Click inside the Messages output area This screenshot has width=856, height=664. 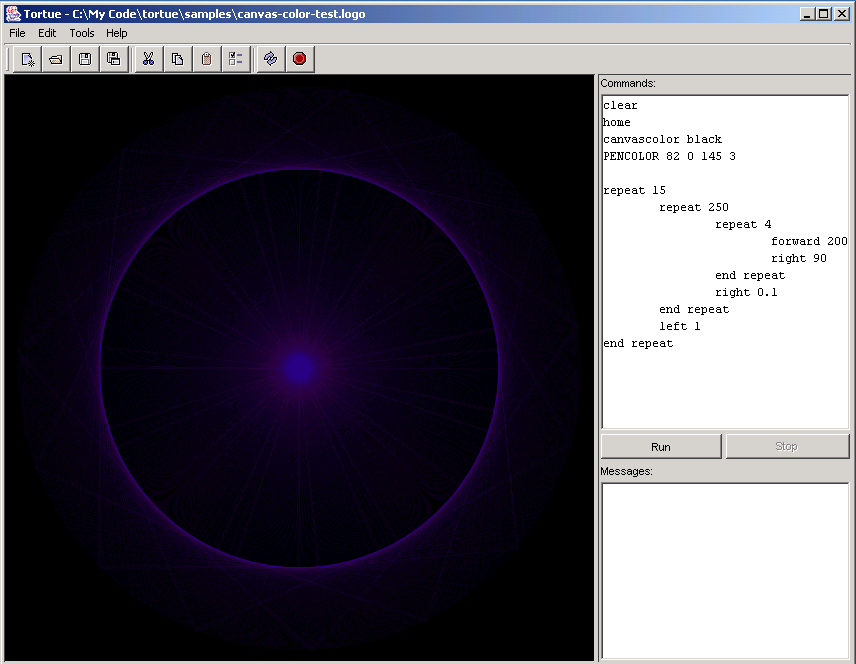[x=724, y=570]
